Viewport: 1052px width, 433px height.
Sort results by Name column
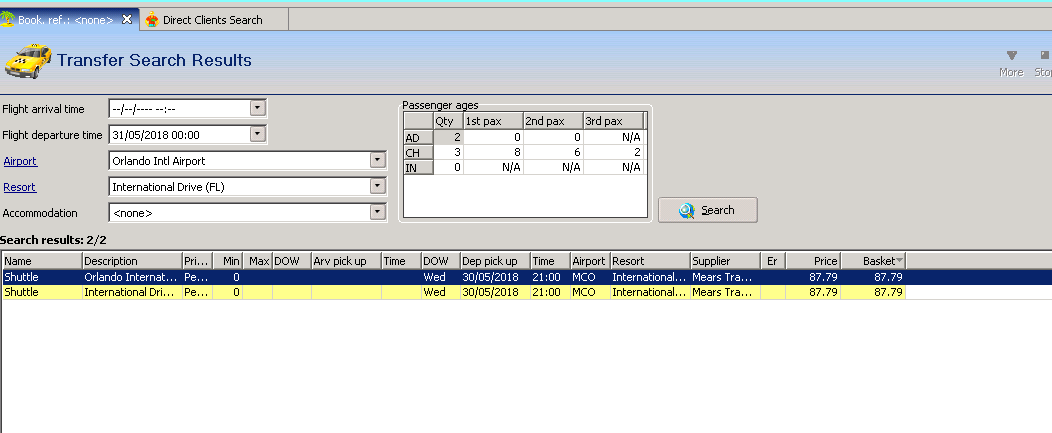click(x=42, y=261)
